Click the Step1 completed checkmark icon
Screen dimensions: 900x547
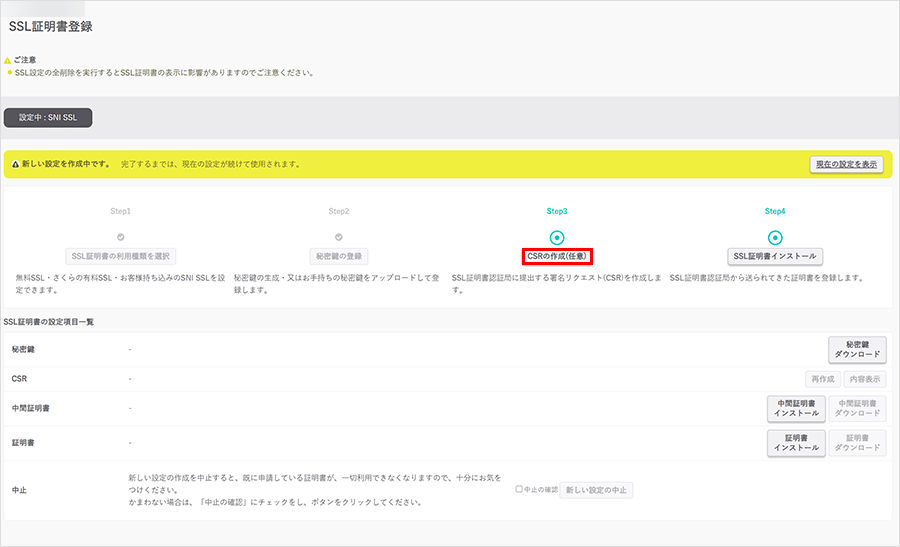tap(121, 237)
